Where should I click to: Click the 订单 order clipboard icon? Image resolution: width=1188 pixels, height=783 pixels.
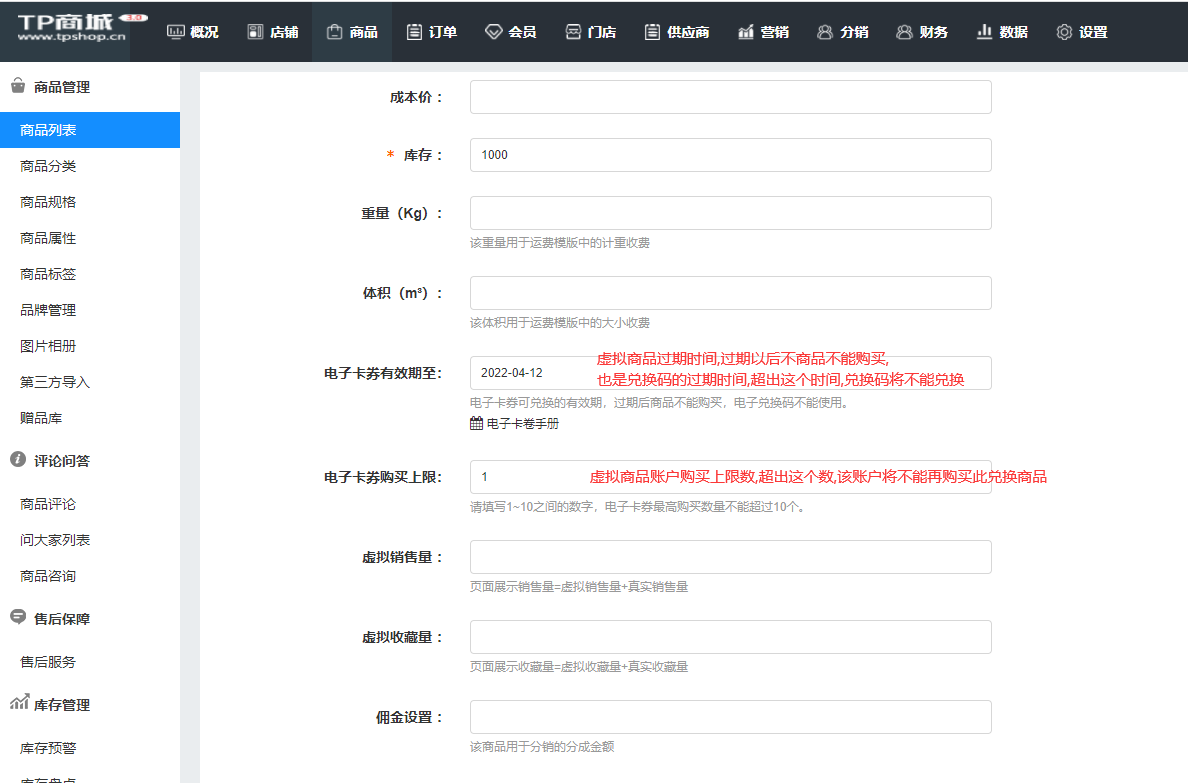[x=414, y=32]
